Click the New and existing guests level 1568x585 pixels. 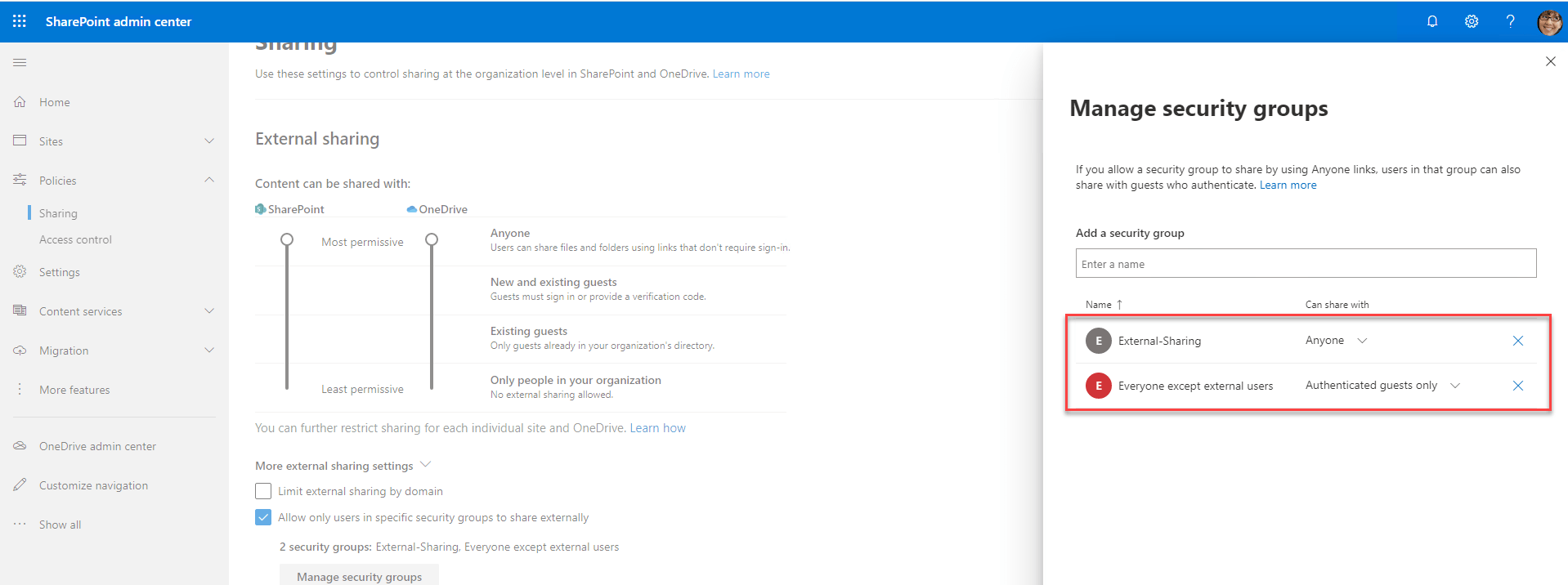point(553,282)
